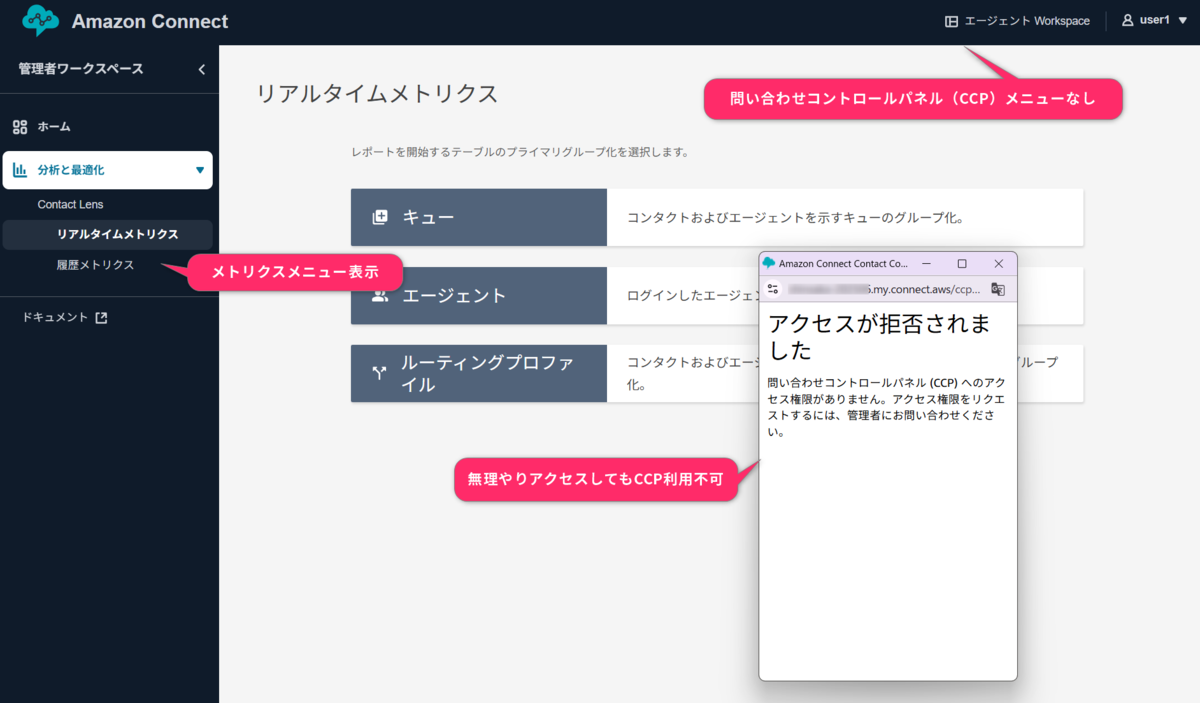This screenshot has height=703, width=1200.
Task: Click the キュー queue icon
Action: [x=379, y=217]
